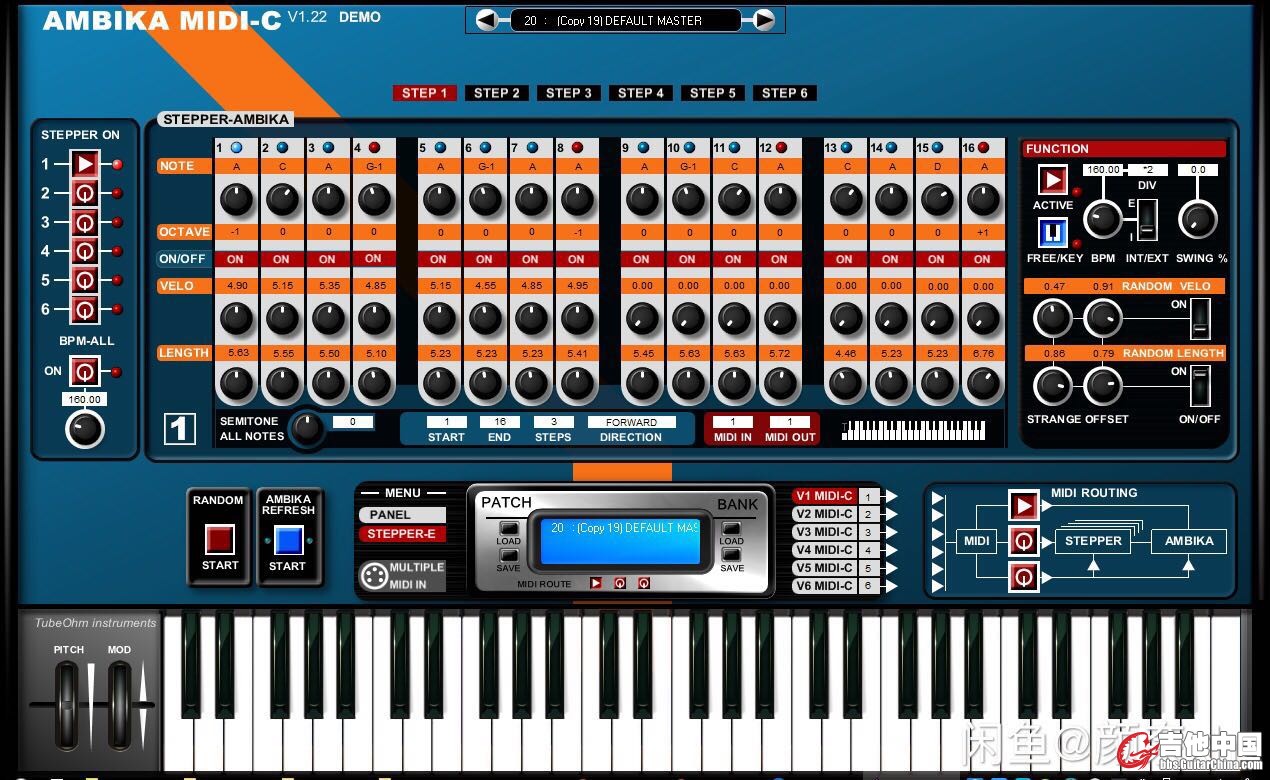1270x780 pixels.
Task: Select the V6 MIDI-C voice button
Action: pos(824,586)
